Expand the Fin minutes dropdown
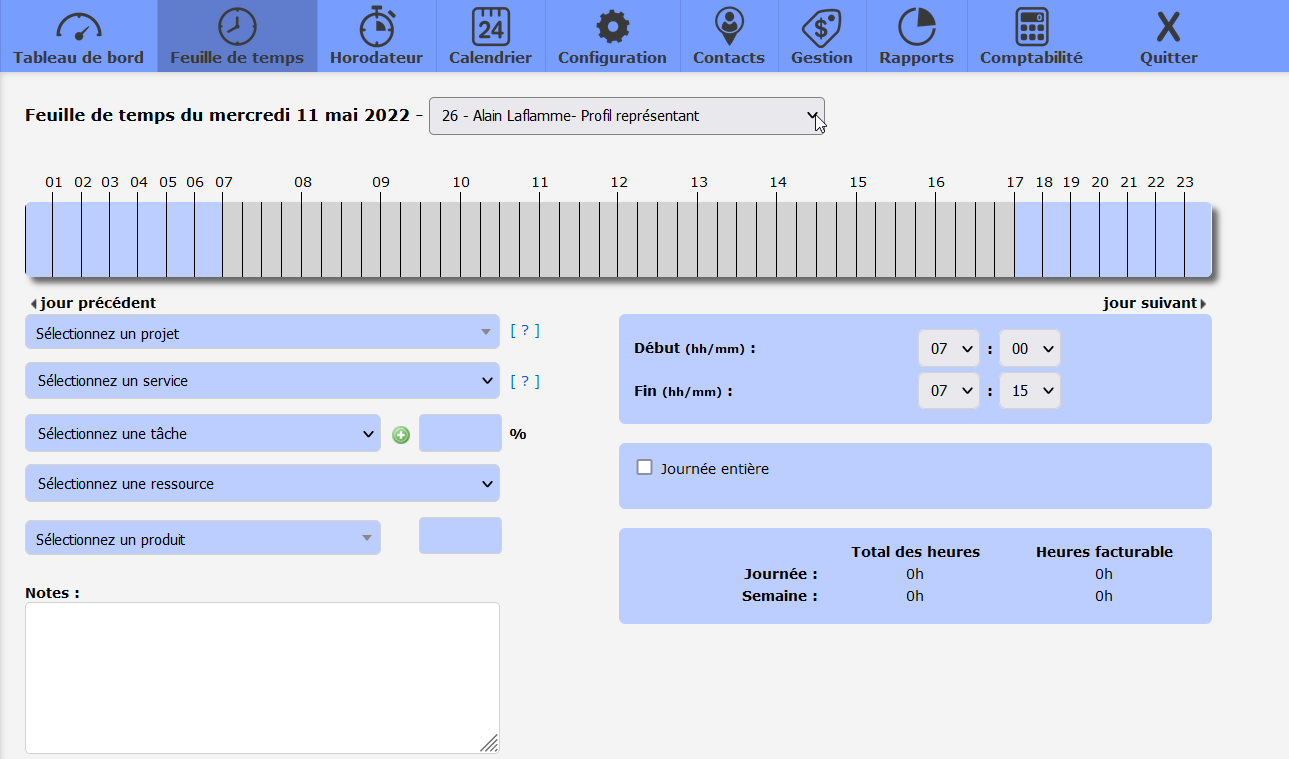Screen dimensions: 1289x759 click(x=1029, y=391)
